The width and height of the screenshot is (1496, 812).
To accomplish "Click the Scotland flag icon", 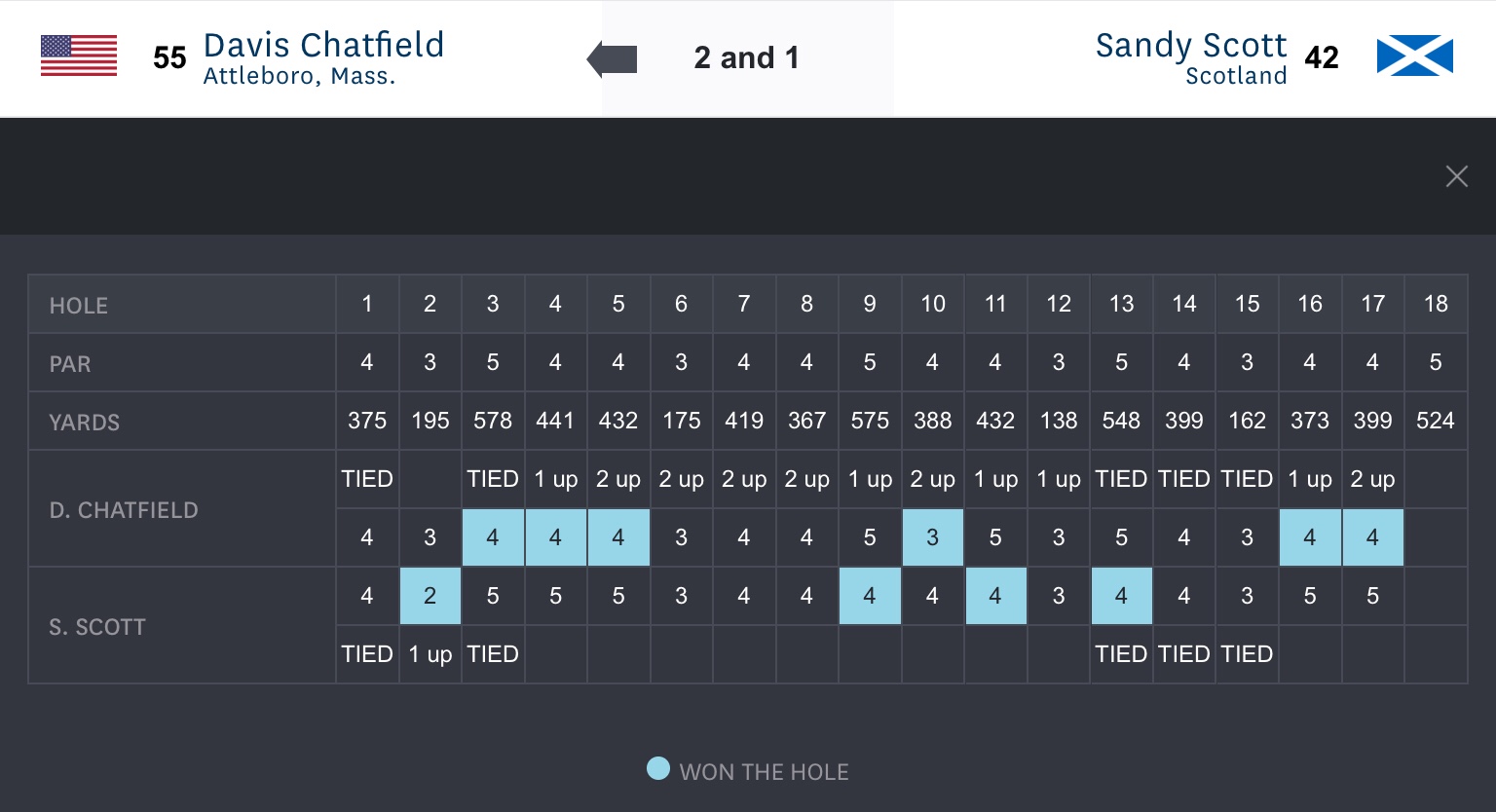I will click(1414, 56).
